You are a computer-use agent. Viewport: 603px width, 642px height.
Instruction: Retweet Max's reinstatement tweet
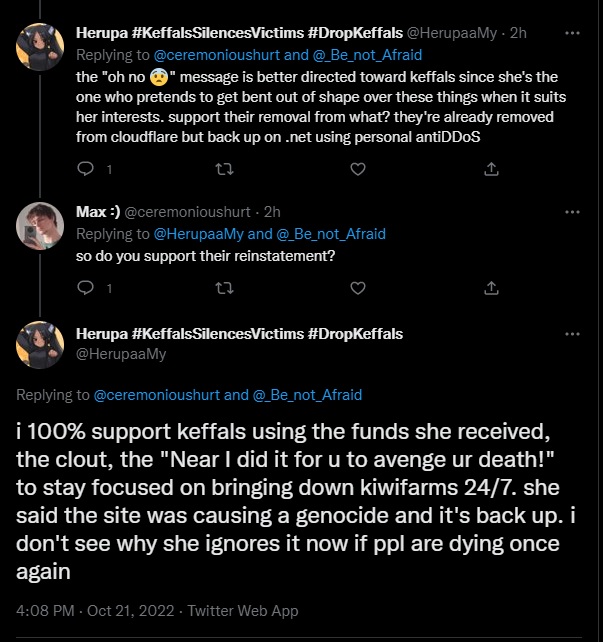pyautogui.click(x=222, y=288)
